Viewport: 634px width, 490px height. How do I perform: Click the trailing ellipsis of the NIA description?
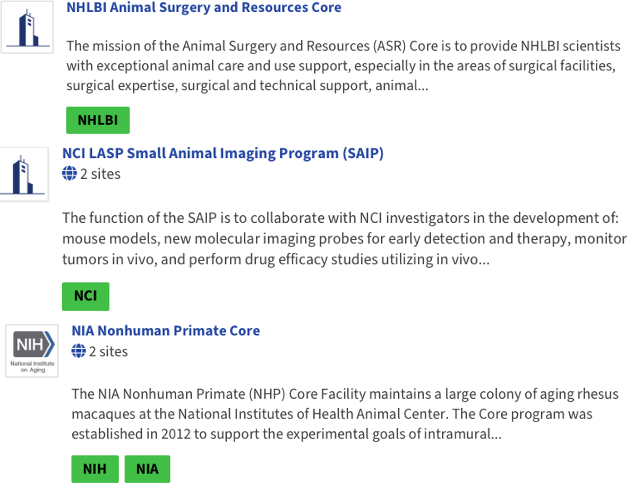(494, 435)
